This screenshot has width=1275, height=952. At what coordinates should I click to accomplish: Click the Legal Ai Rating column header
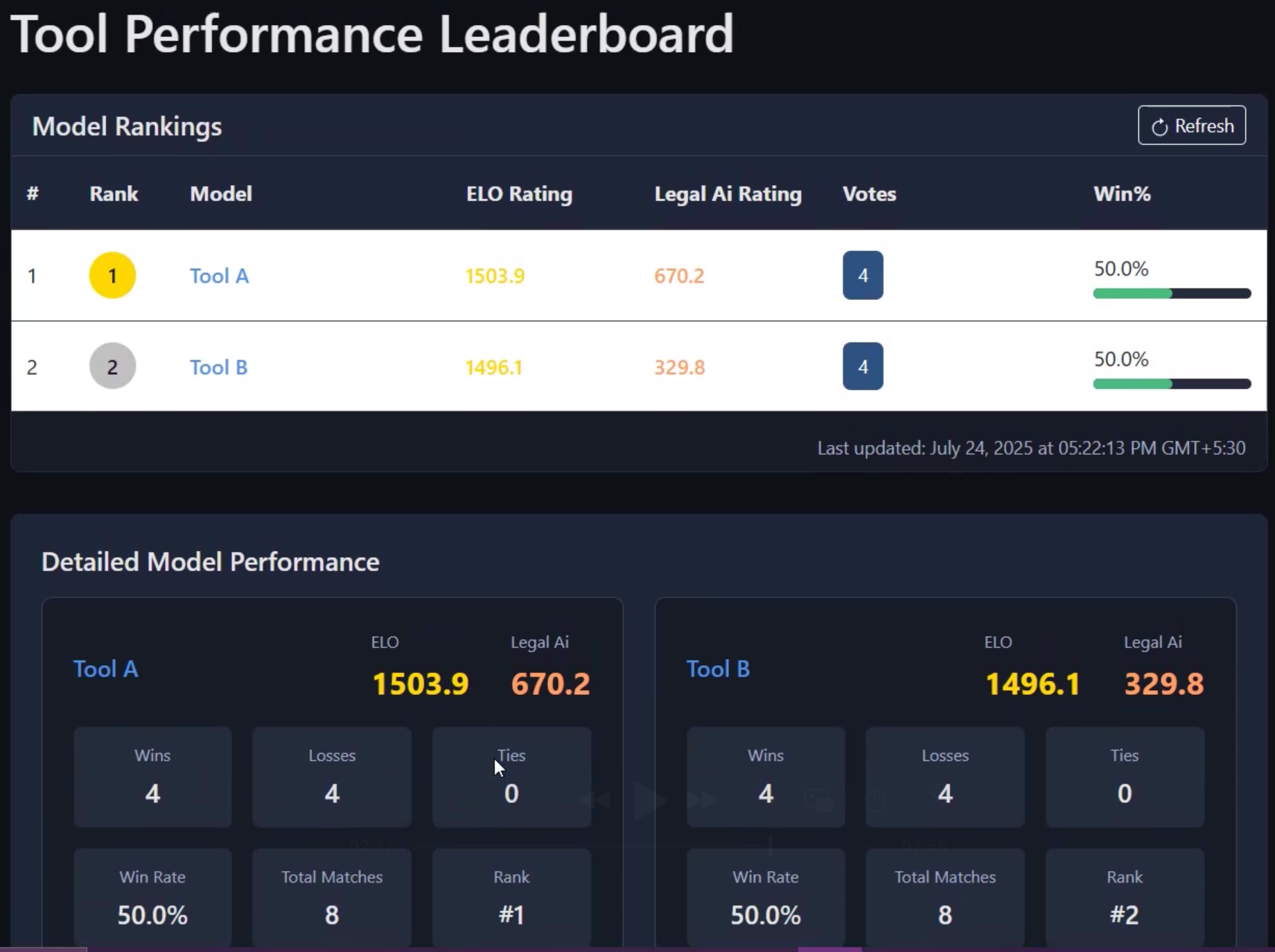pos(728,194)
